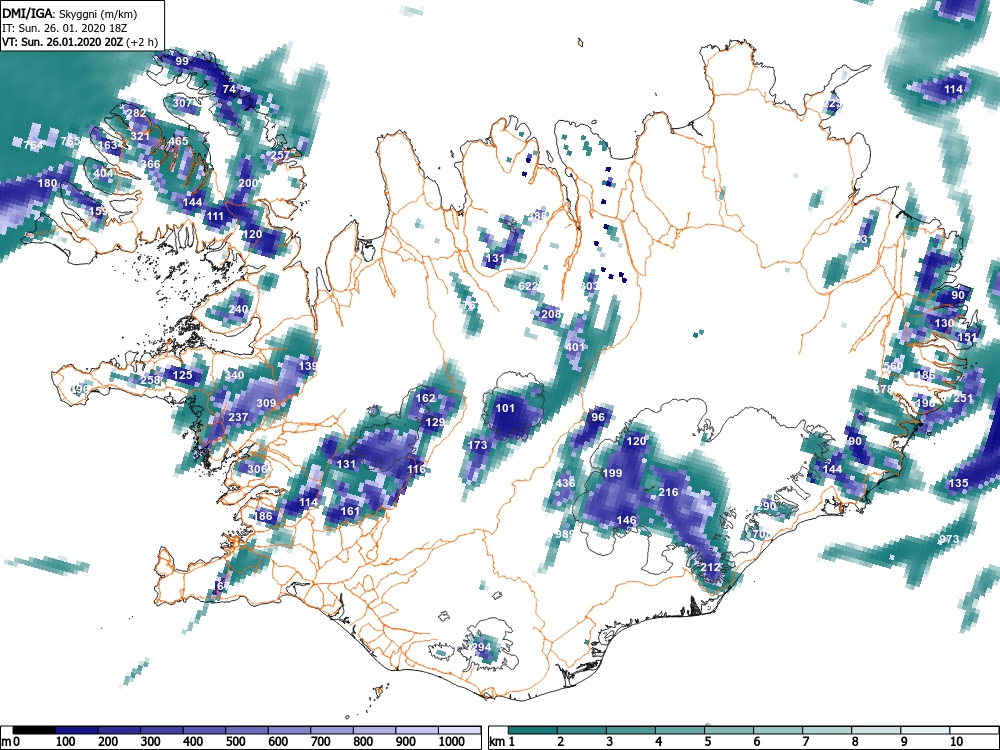This screenshot has width=1000, height=750.
Task: Click the visibility value '309'
Action: click(266, 402)
